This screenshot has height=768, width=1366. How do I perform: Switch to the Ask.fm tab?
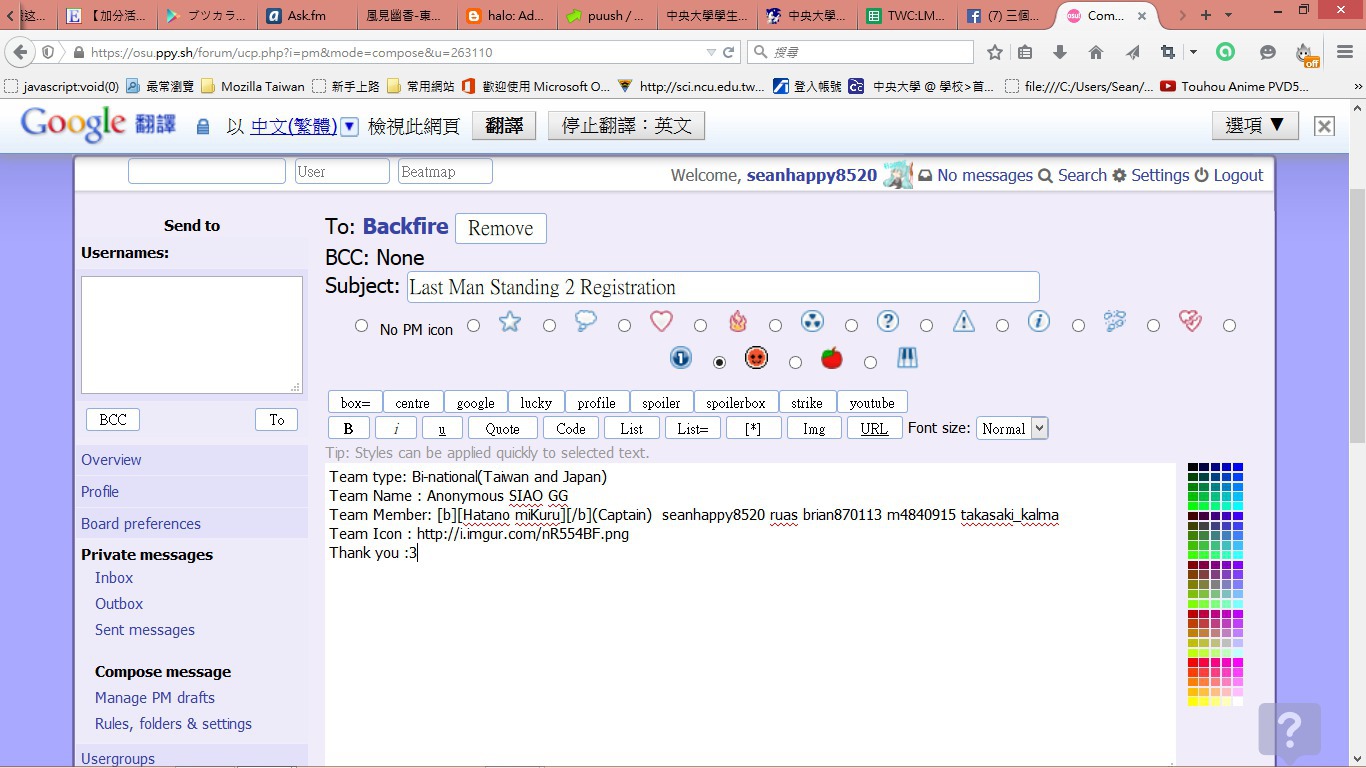pos(309,15)
